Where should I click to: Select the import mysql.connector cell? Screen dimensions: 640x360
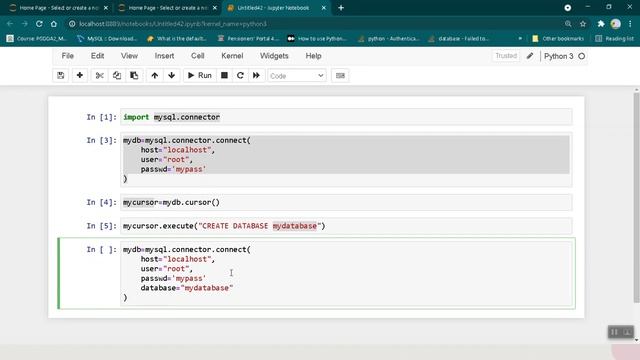(346, 117)
